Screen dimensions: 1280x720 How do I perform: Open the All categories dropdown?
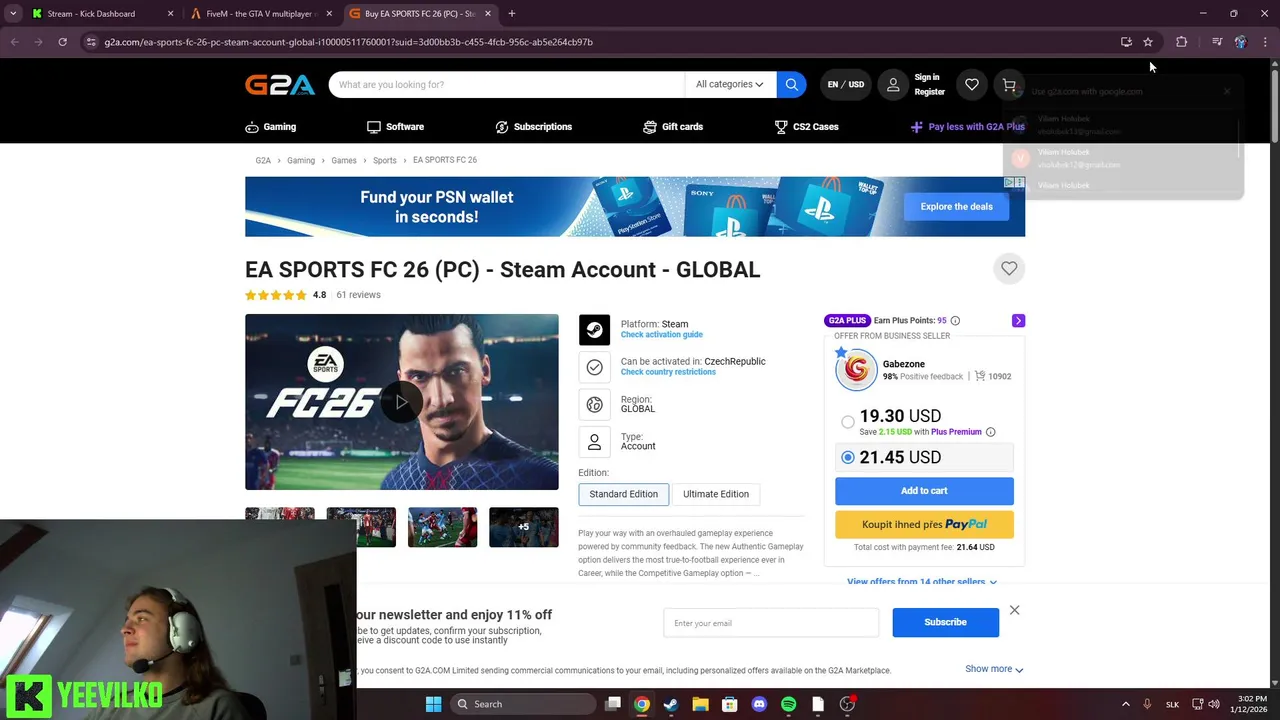(x=729, y=84)
